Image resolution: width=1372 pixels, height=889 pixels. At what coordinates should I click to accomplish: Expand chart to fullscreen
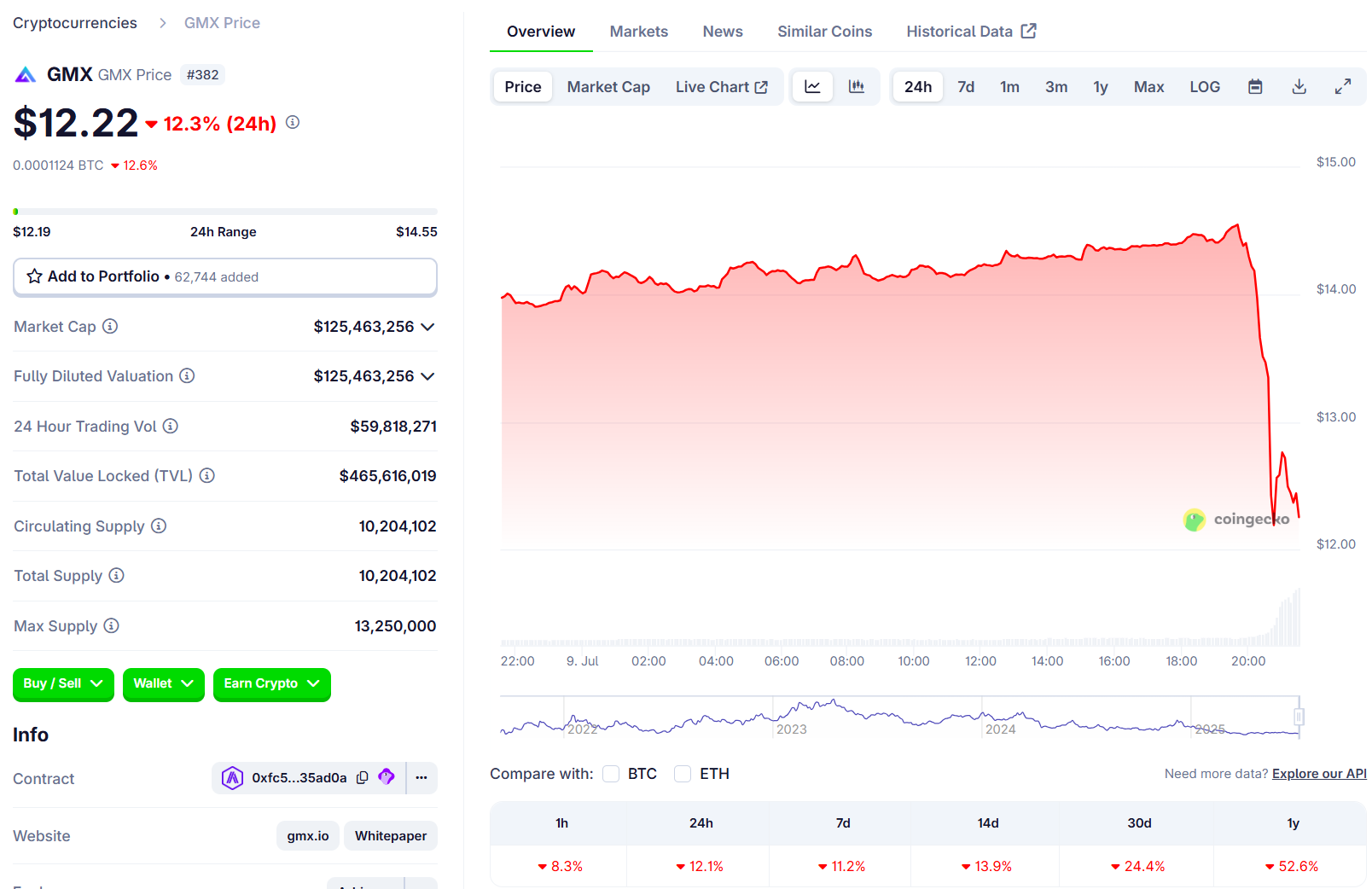coord(1343,86)
